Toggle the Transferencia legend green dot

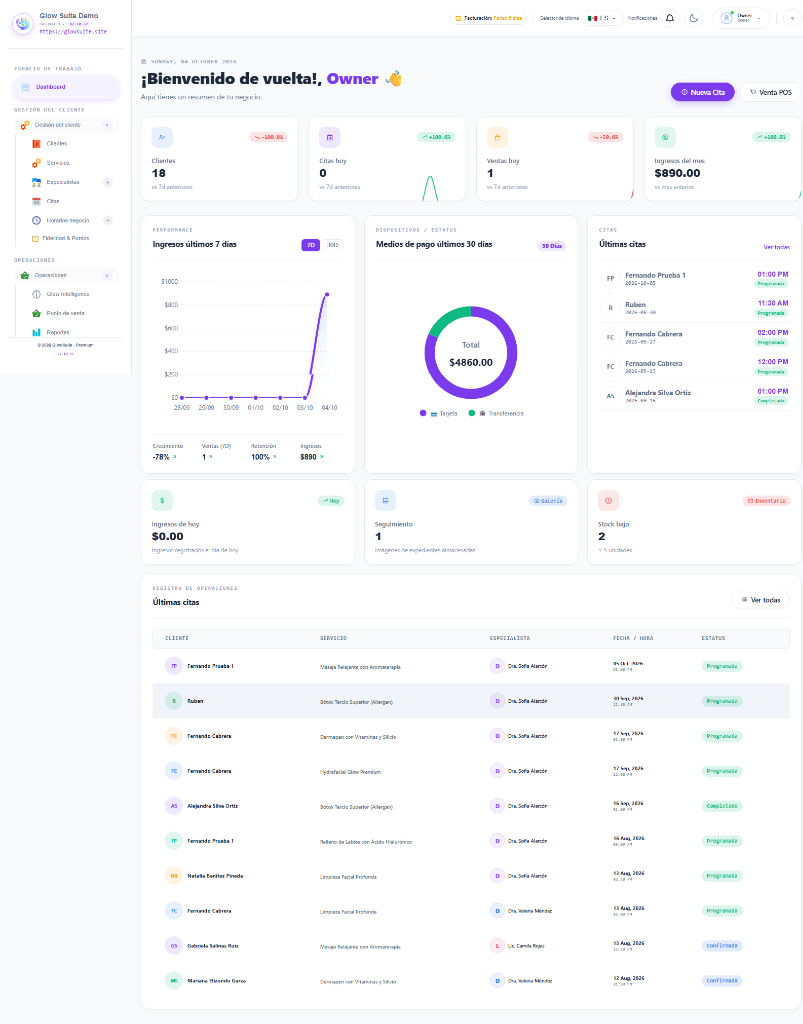pyautogui.click(x=471, y=413)
